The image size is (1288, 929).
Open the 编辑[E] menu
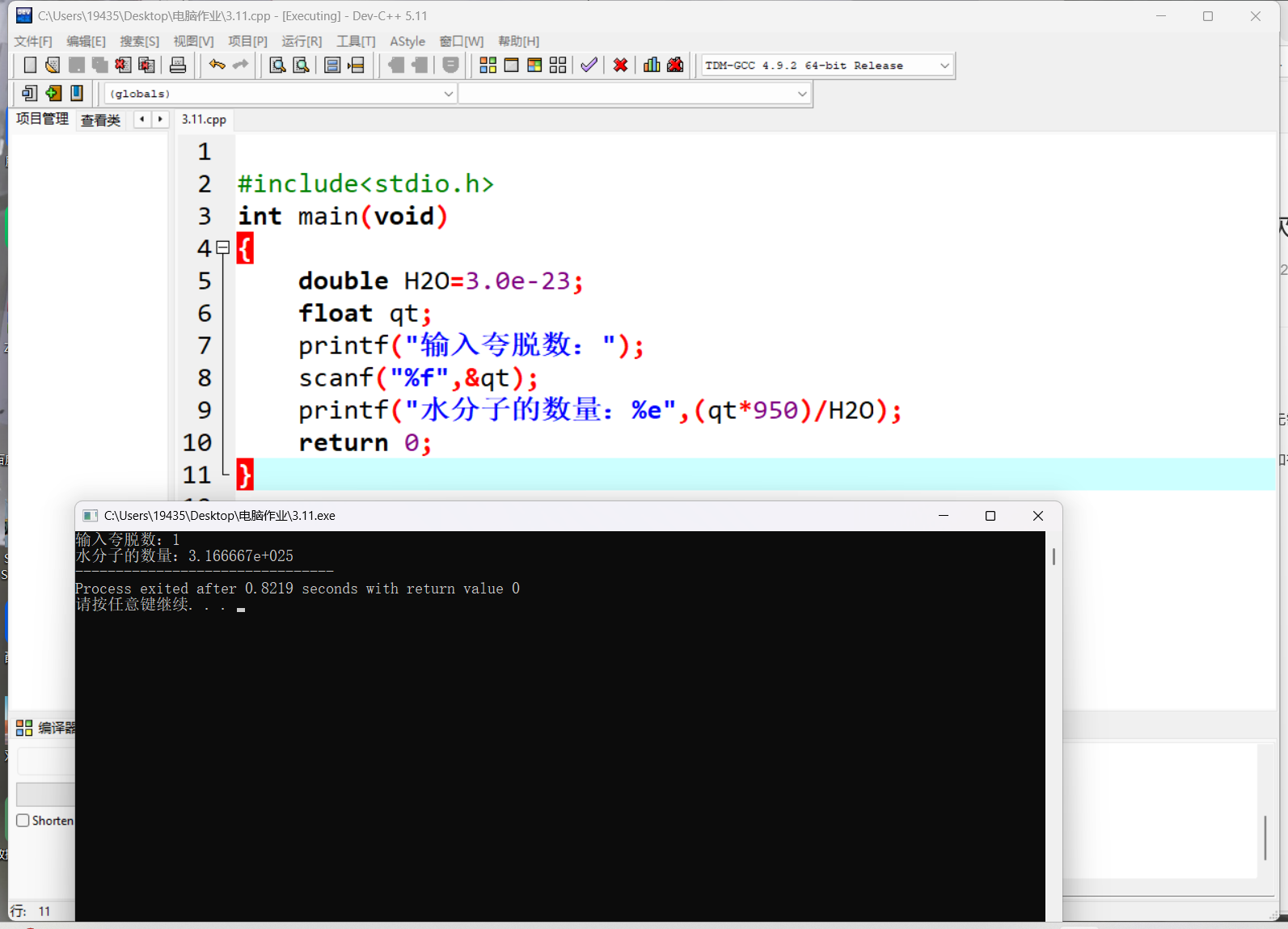click(86, 41)
